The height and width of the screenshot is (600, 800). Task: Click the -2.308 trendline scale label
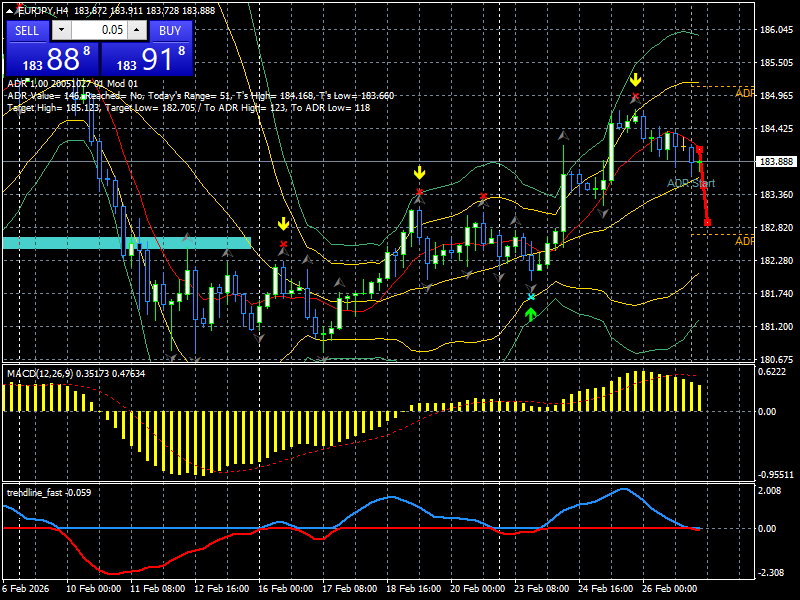click(x=771, y=573)
